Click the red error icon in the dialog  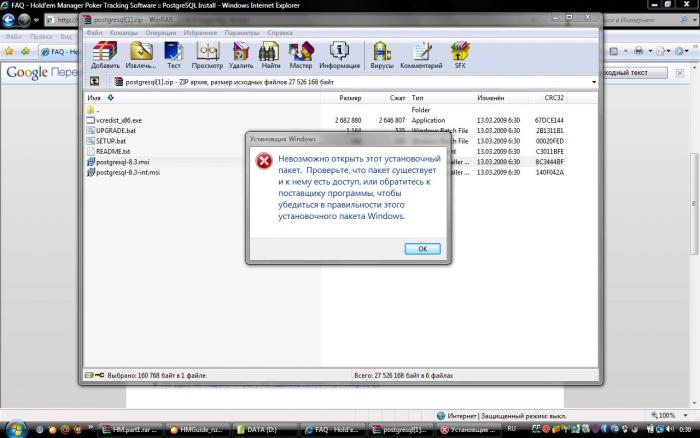264,161
